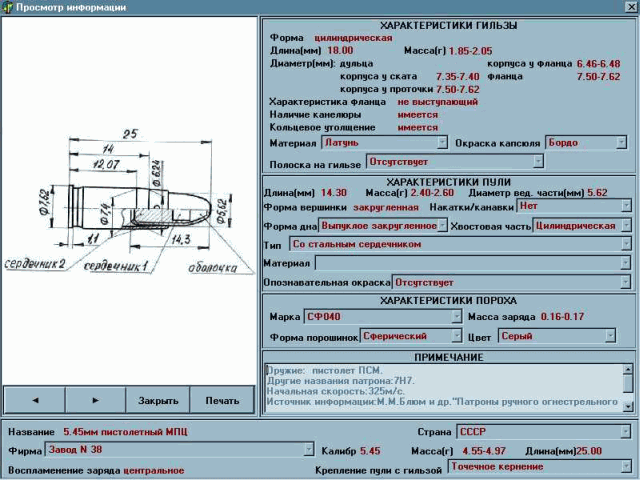Viewport: 640px width, 480px height.
Task: Click the next record arrow button
Action: coord(96,399)
